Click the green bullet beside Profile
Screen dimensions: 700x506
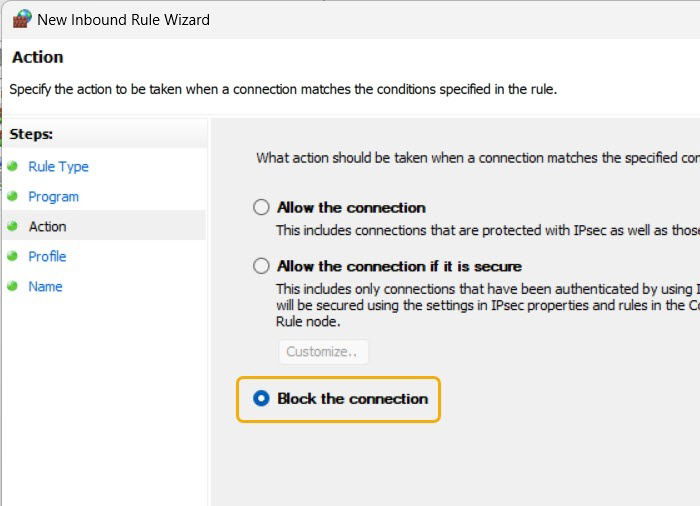coord(12,256)
